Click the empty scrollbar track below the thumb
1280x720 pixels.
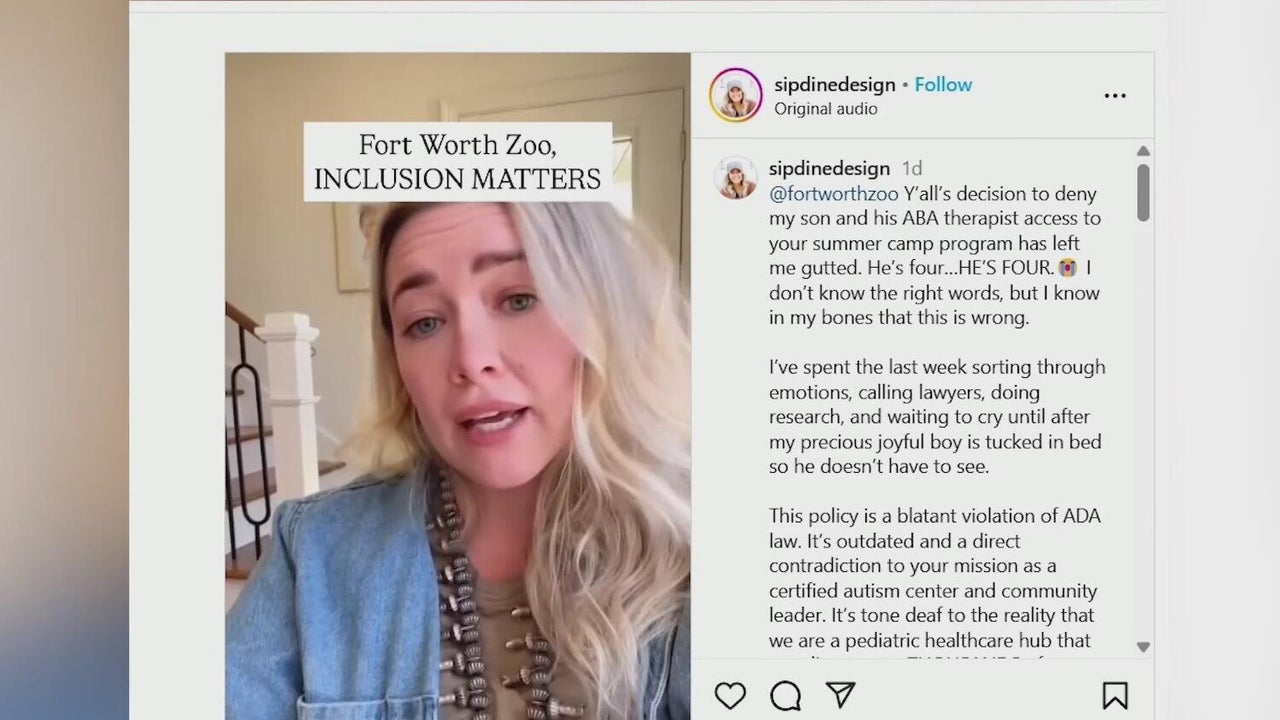pos(1143,430)
